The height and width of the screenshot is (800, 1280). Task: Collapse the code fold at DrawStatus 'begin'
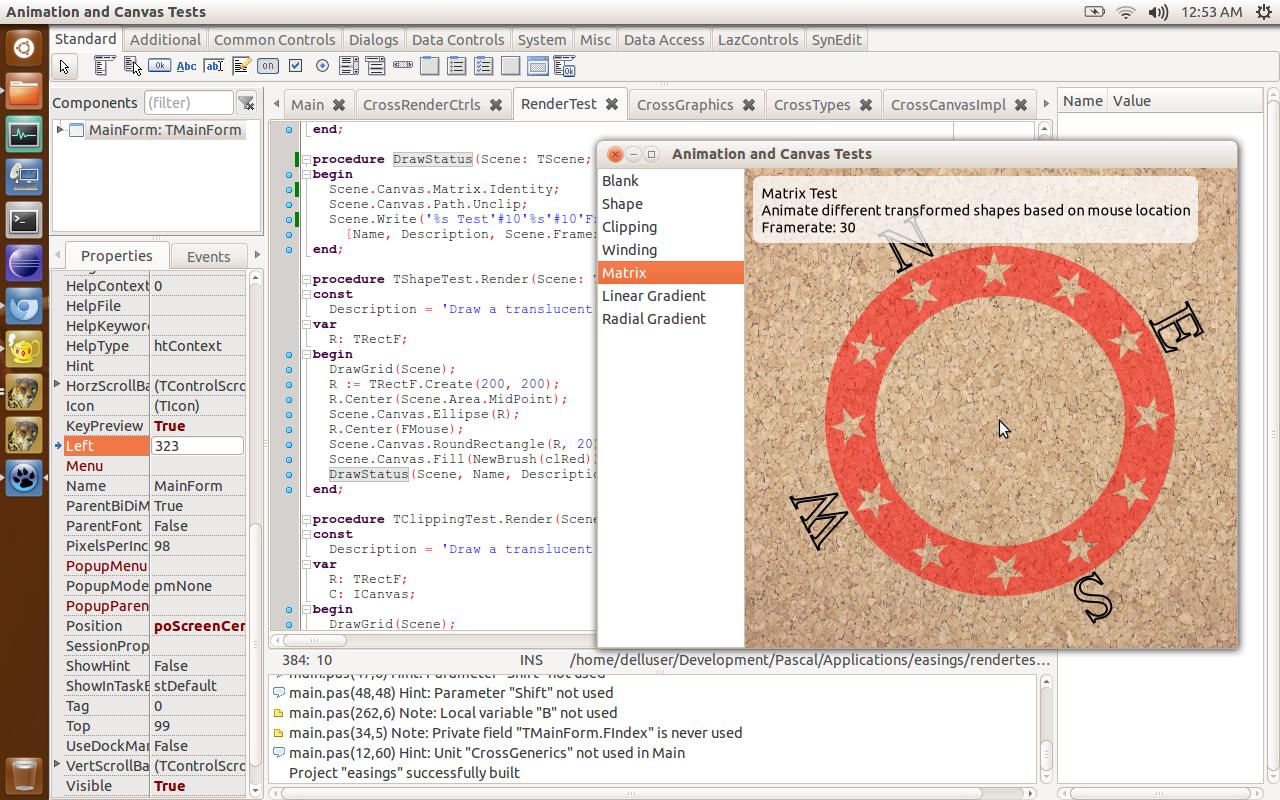pos(306,174)
